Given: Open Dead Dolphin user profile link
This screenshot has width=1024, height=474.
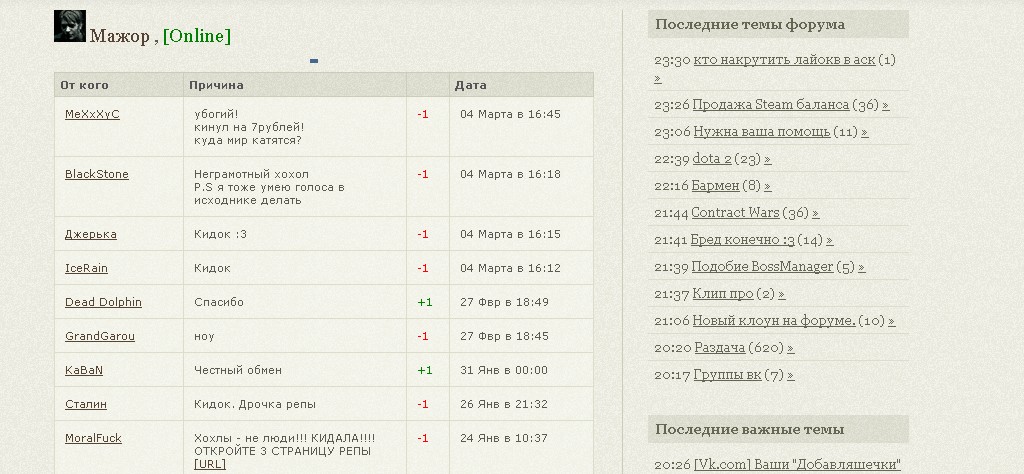Looking at the screenshot, I should point(103,302).
